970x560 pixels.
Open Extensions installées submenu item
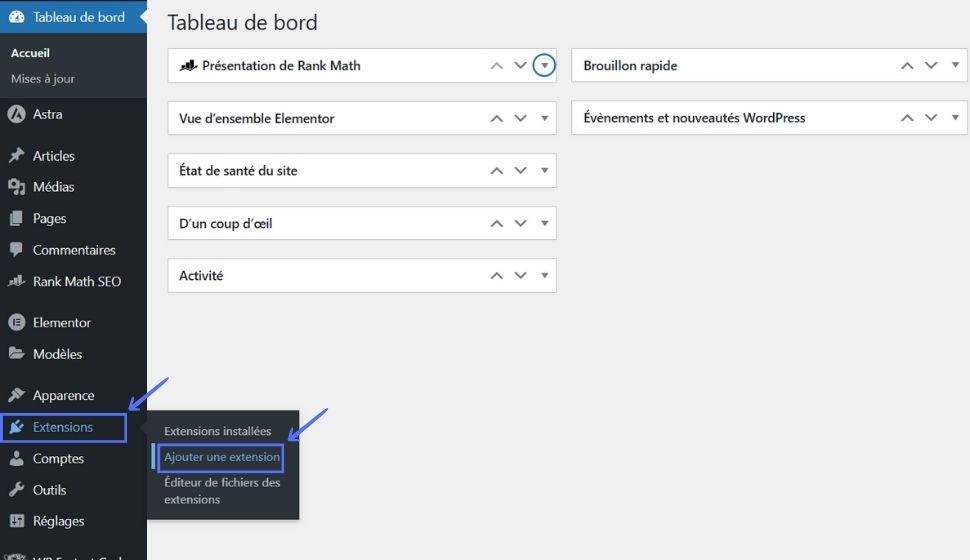click(x=218, y=431)
